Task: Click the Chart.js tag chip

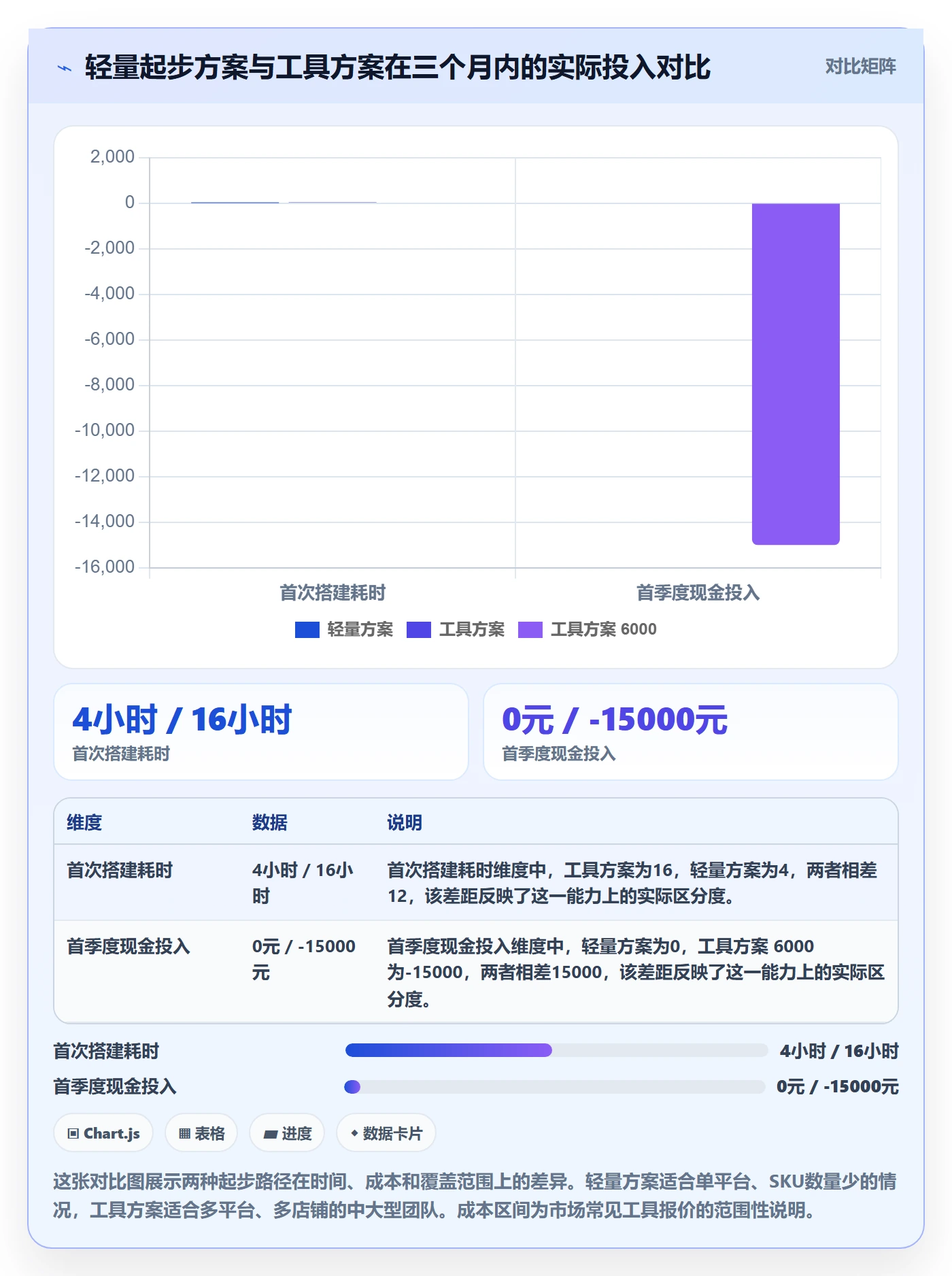Action: click(x=103, y=1133)
